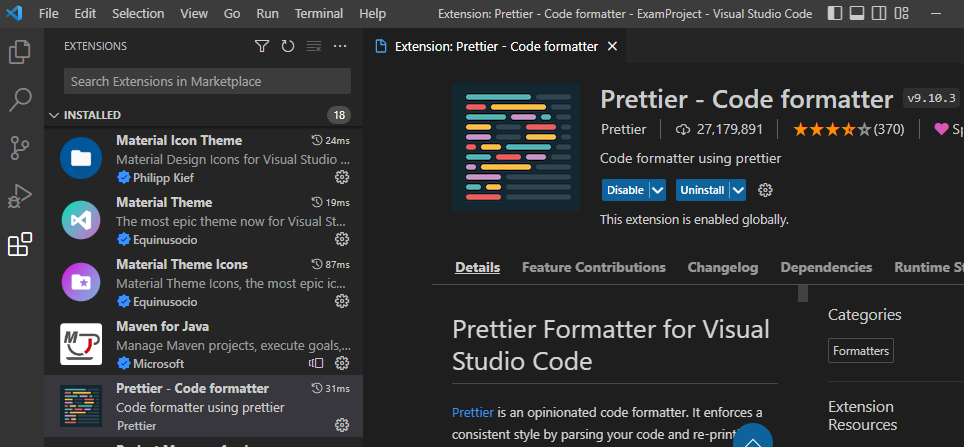Open the File menu

click(x=49, y=14)
